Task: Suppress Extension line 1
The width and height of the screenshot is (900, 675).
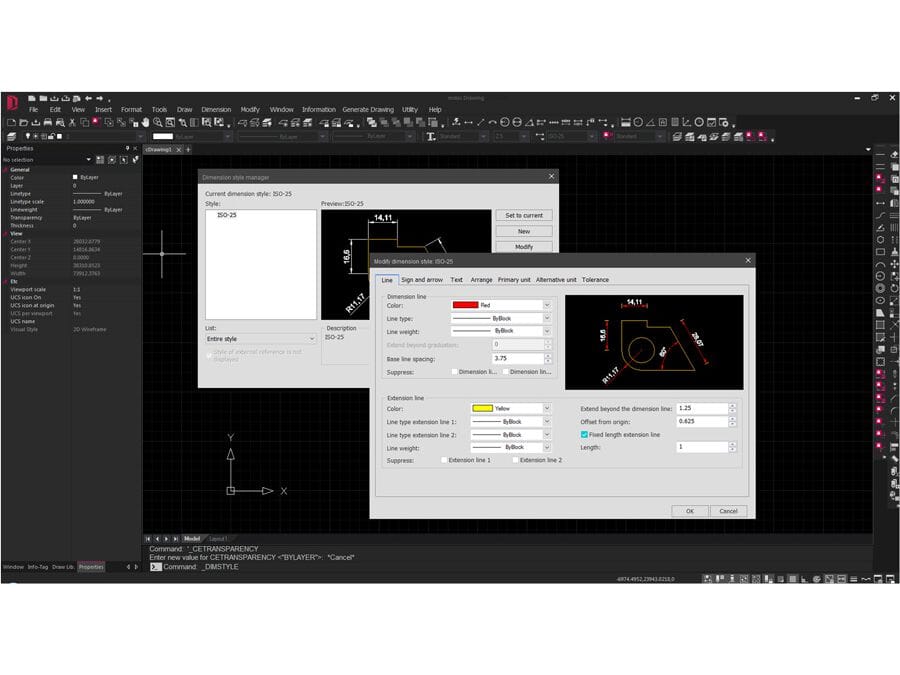Action: (444, 460)
